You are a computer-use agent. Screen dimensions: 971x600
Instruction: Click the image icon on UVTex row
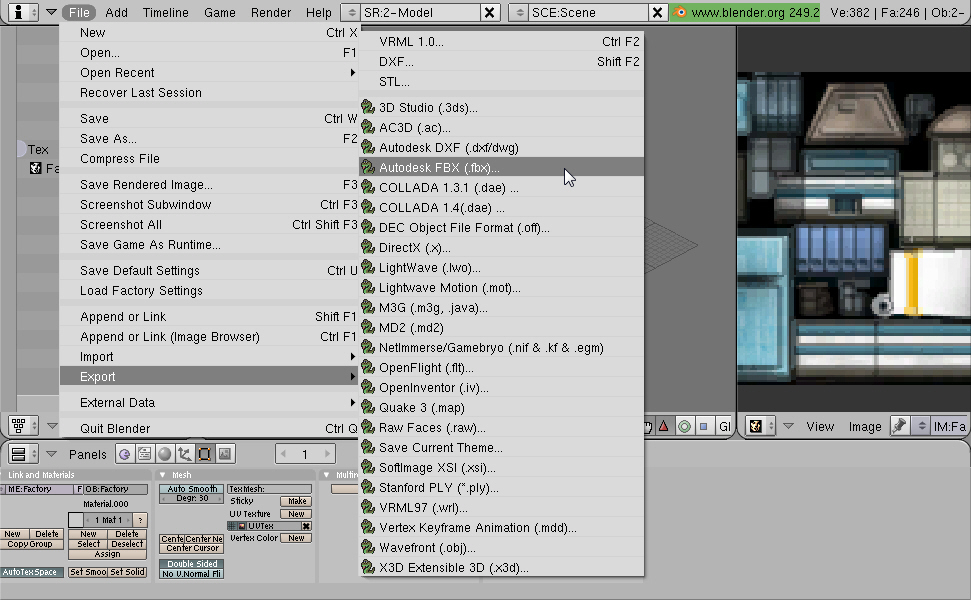[242, 526]
